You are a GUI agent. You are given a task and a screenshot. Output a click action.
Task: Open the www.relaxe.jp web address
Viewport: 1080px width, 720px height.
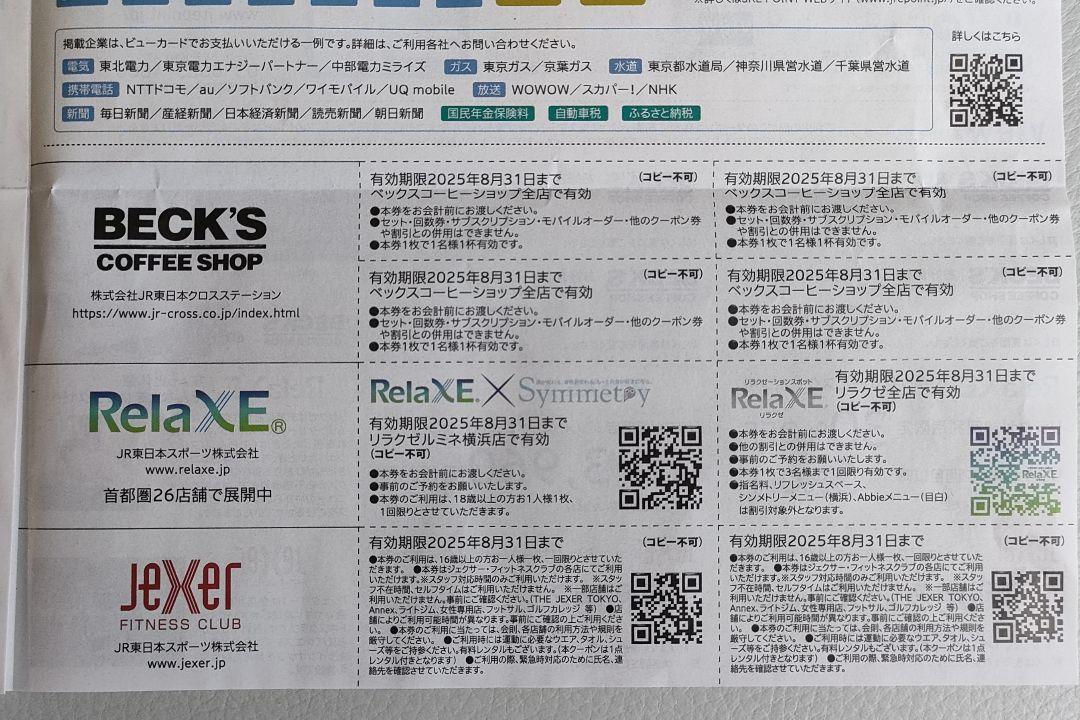click(x=187, y=470)
